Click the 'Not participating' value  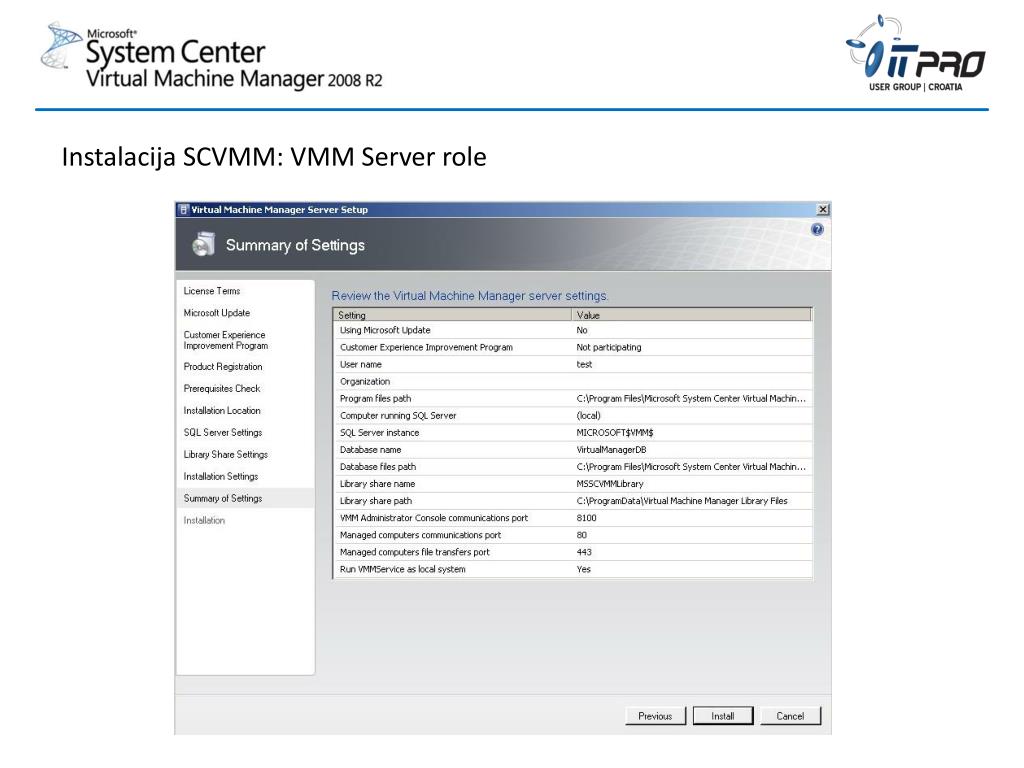609,347
